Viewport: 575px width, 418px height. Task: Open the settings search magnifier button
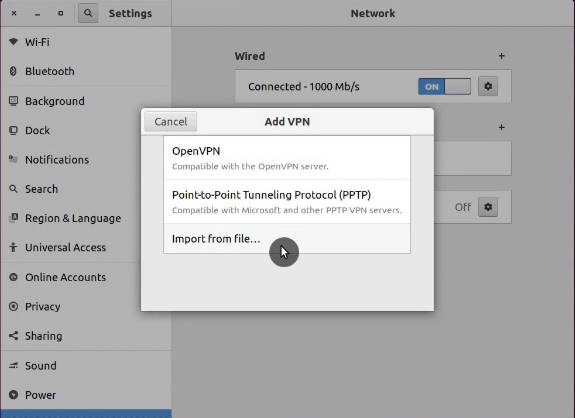[88, 14]
